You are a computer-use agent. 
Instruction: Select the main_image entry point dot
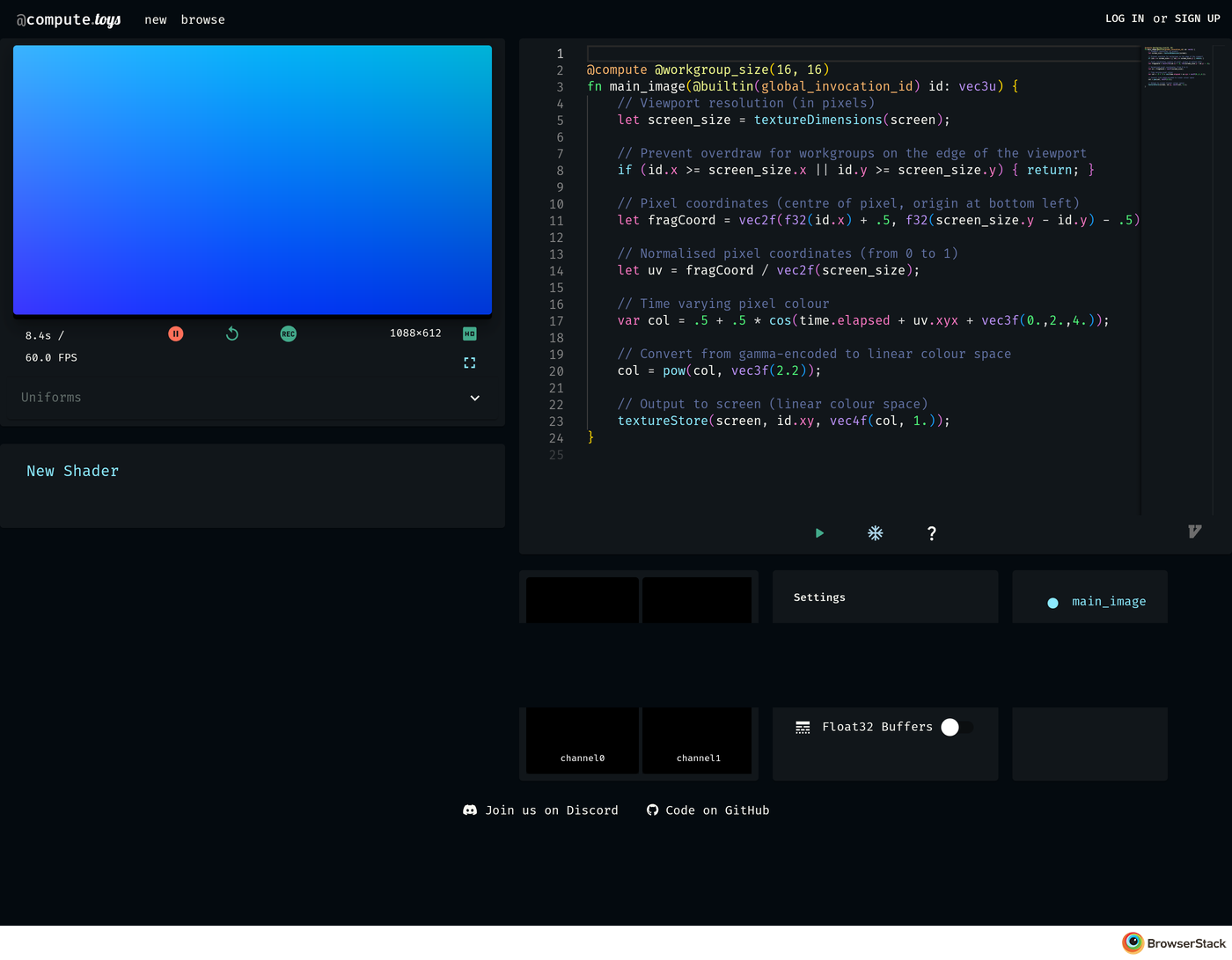point(1052,603)
